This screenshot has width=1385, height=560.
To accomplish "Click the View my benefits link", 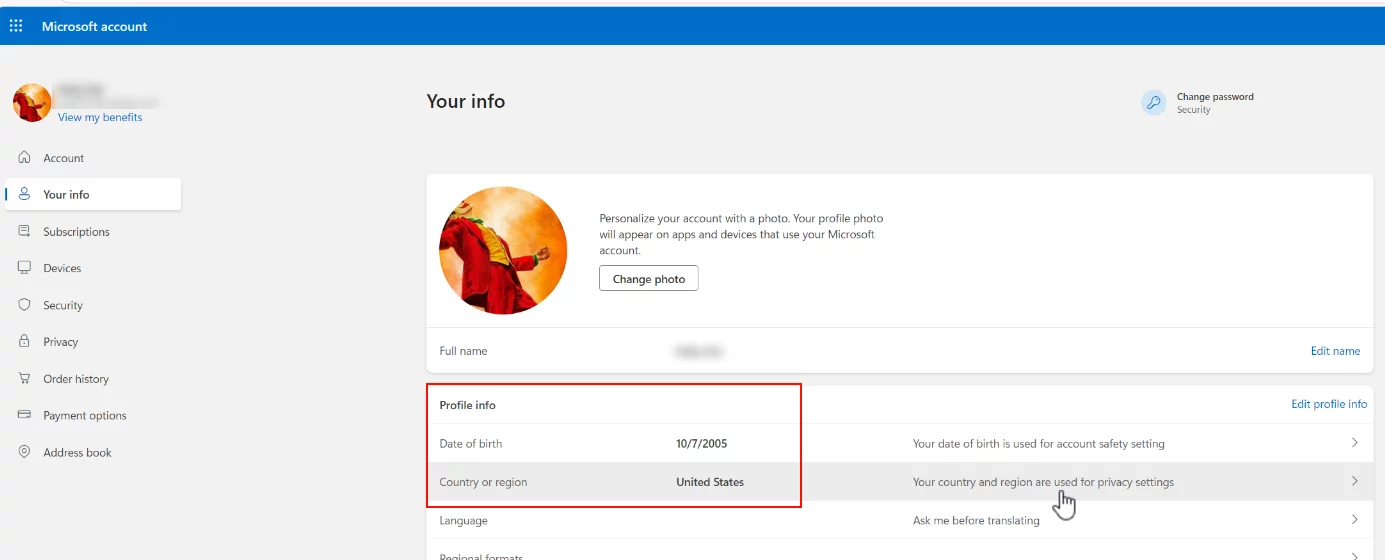I will pyautogui.click(x=100, y=117).
